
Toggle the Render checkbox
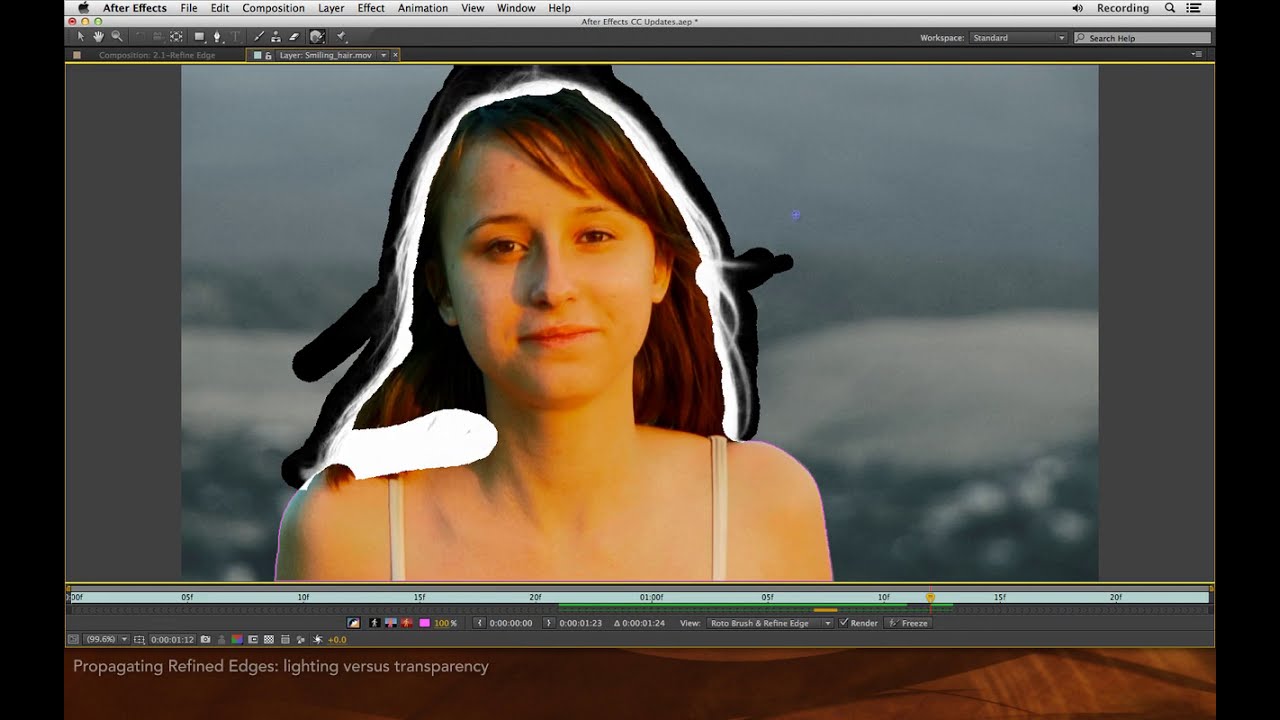(x=844, y=623)
